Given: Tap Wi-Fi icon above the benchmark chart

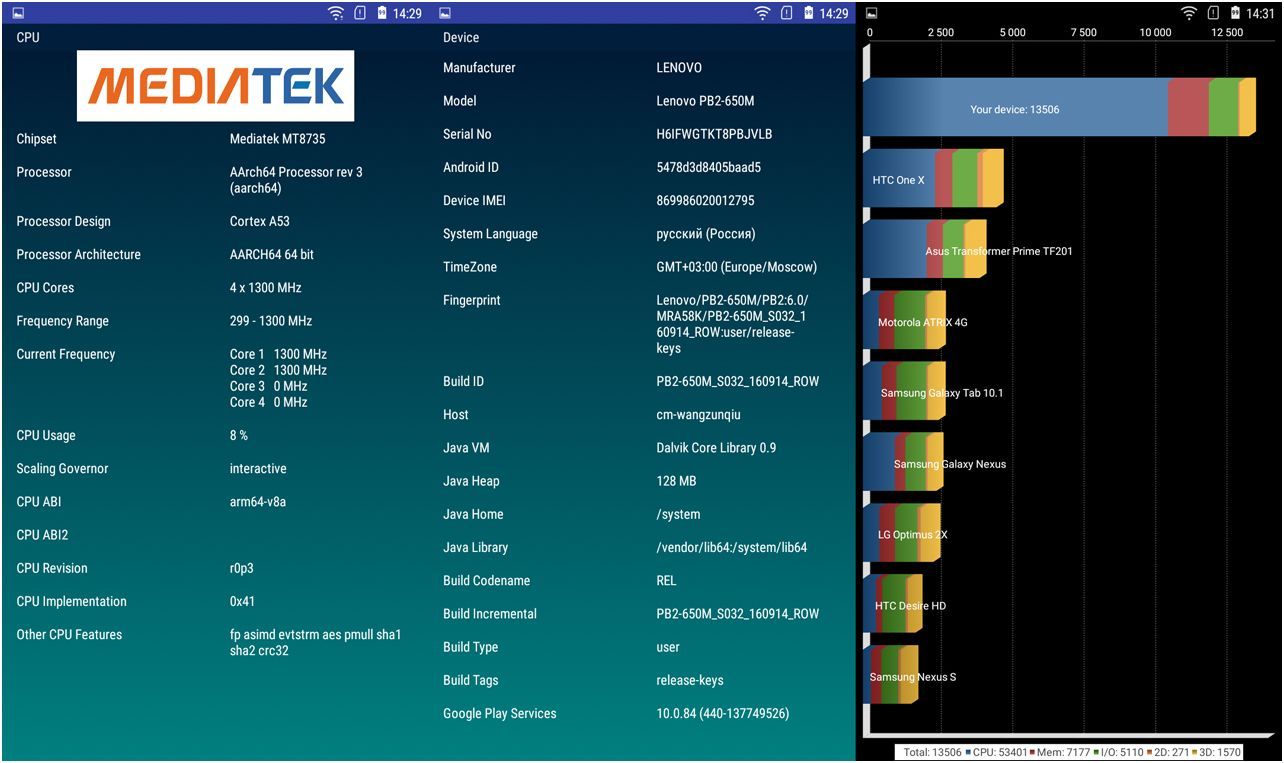Looking at the screenshot, I should [1189, 13].
